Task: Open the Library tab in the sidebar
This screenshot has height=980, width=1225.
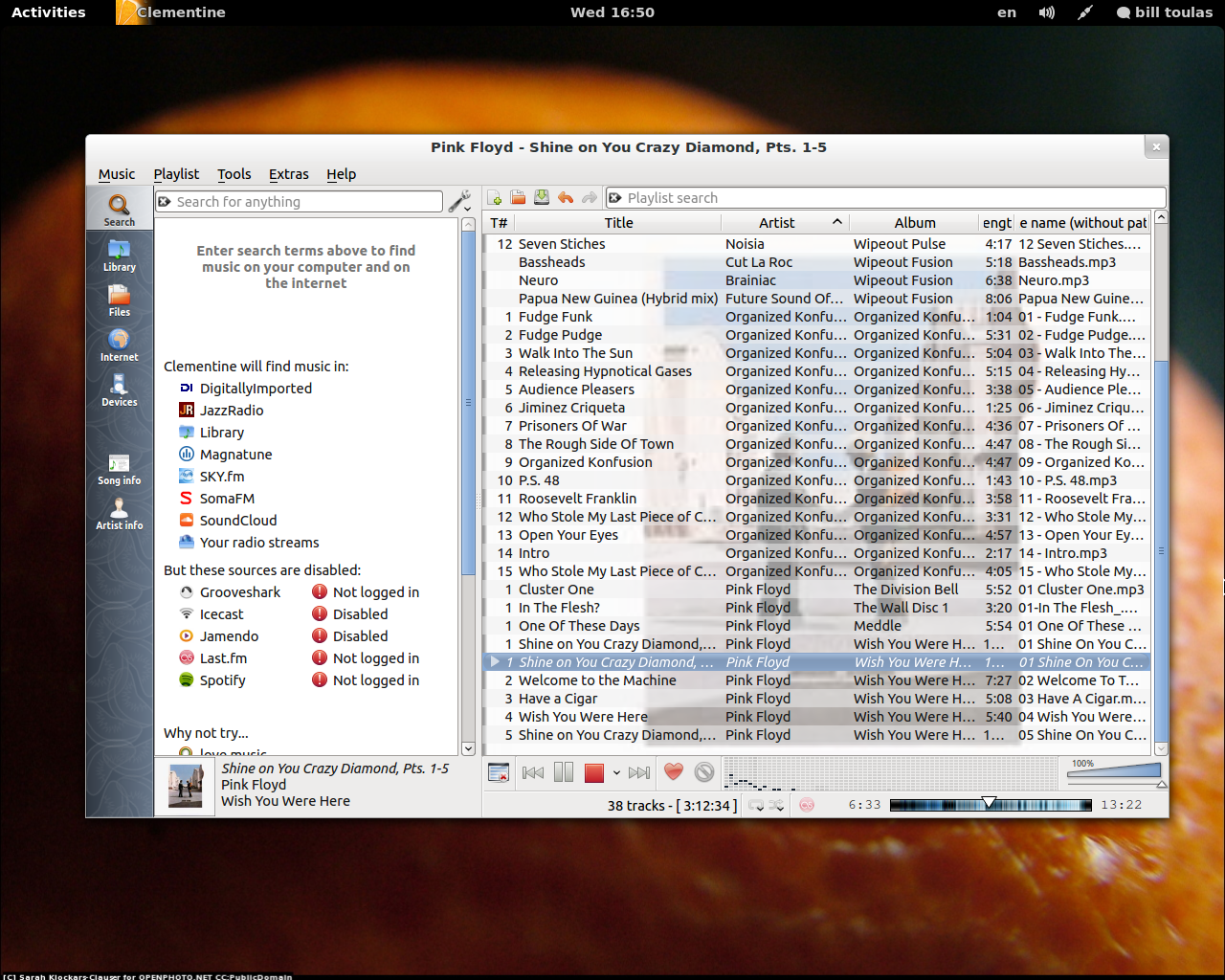Action: pos(120,256)
